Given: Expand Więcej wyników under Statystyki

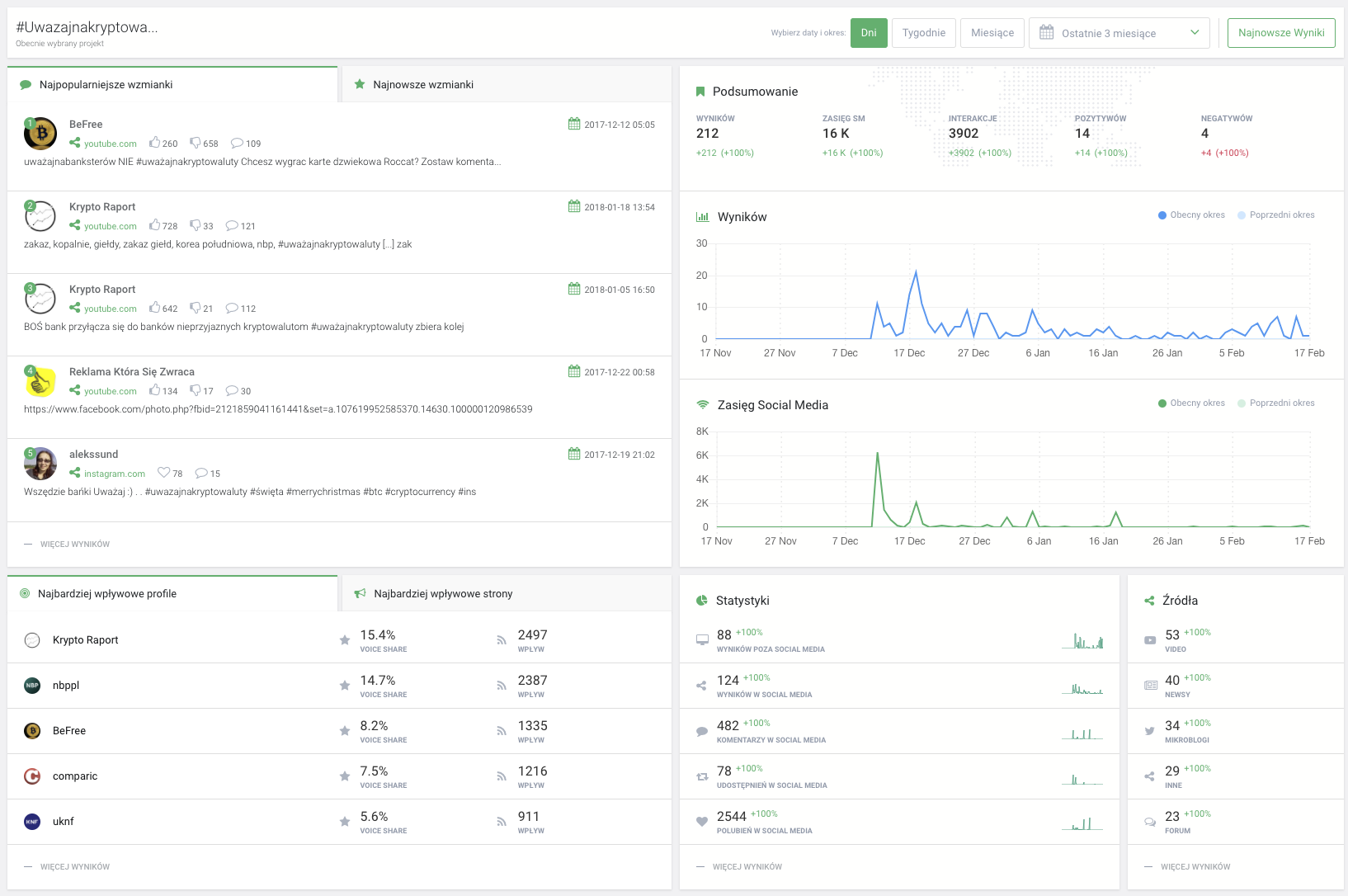Looking at the screenshot, I should [x=747, y=867].
